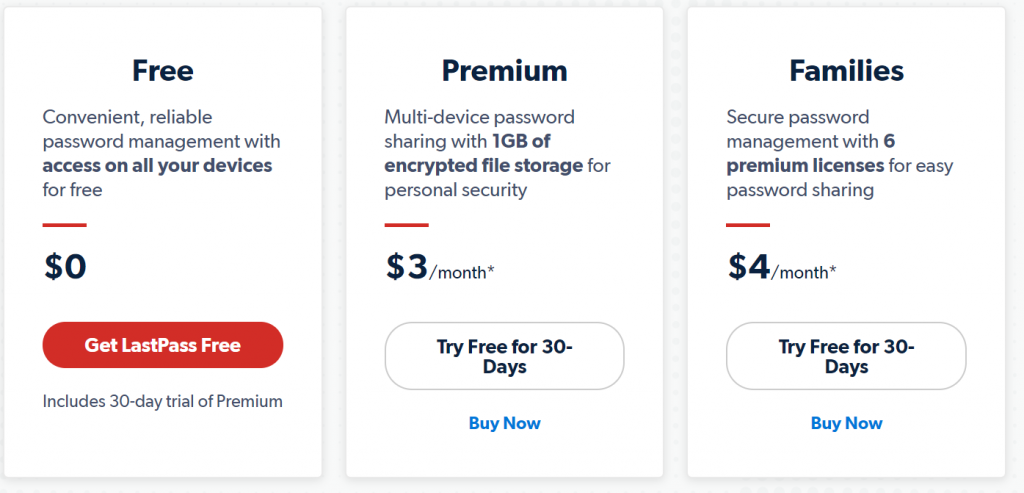
Task: Click the Get LastPass Free button
Action: pyautogui.click(x=163, y=345)
